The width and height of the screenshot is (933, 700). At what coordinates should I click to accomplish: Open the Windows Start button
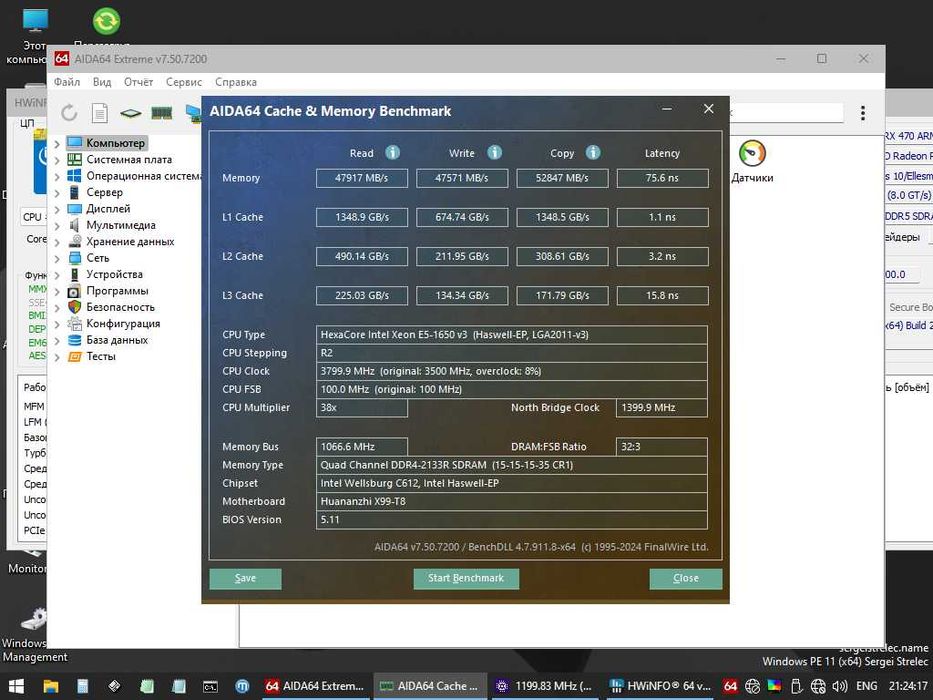point(16,686)
